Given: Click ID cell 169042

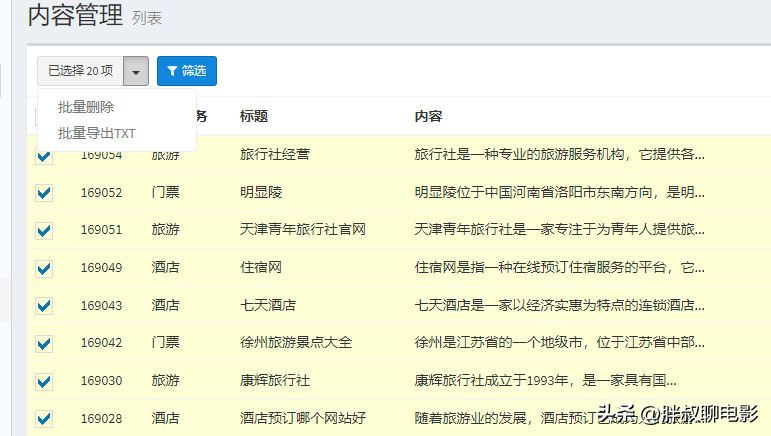Looking at the screenshot, I should click(x=101, y=343).
